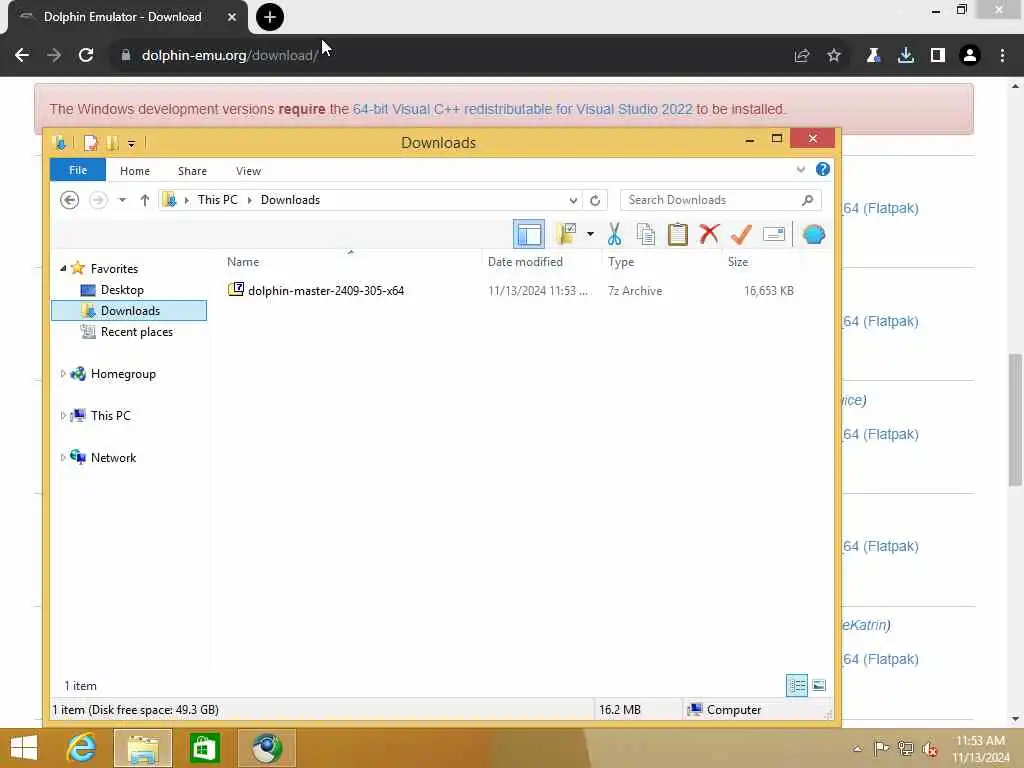Select file dolphin-master-2409-305-x64

coord(326,291)
